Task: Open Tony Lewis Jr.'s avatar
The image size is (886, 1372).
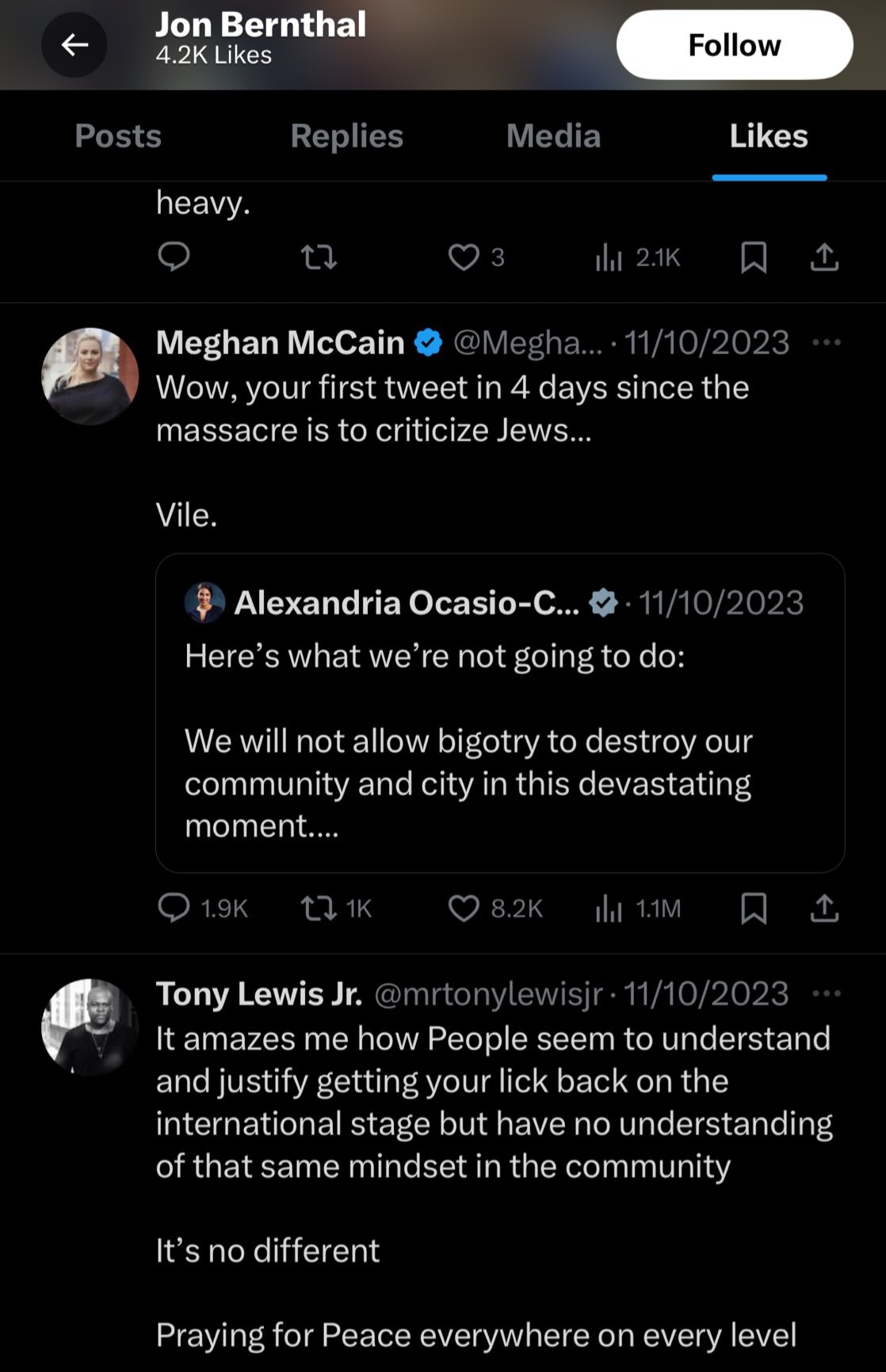Action: (x=90, y=1027)
